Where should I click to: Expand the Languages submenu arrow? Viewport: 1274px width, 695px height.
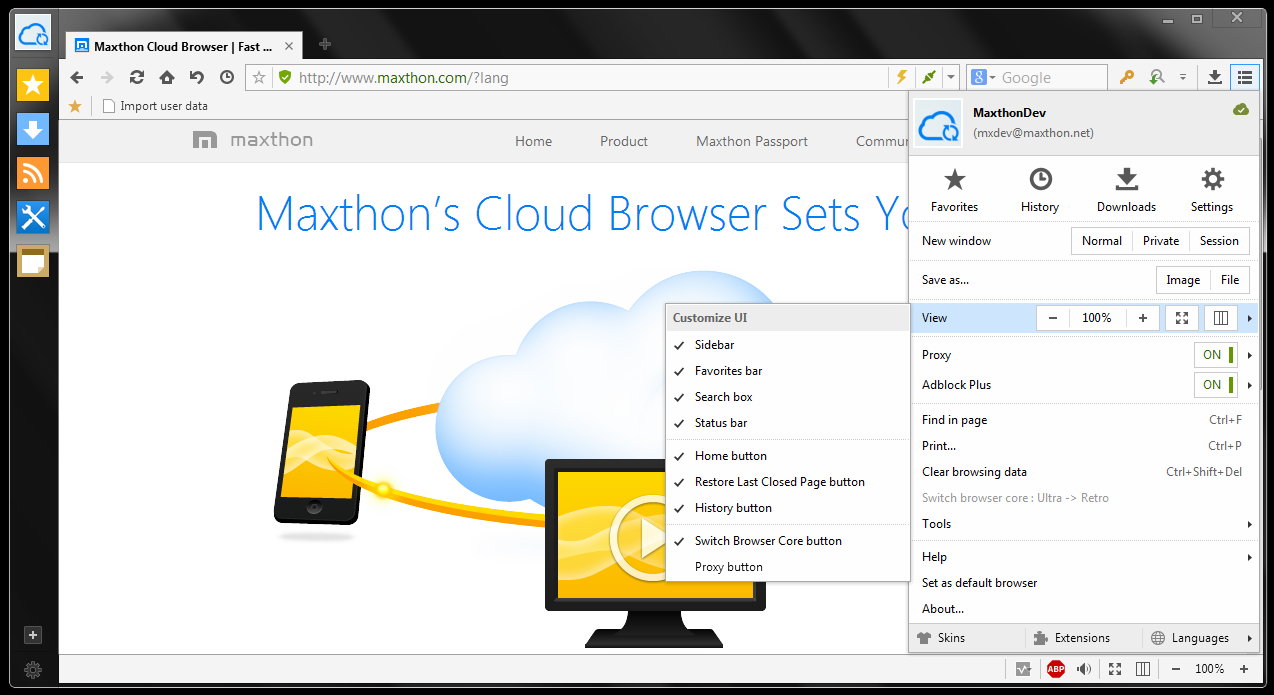pyautogui.click(x=1250, y=638)
